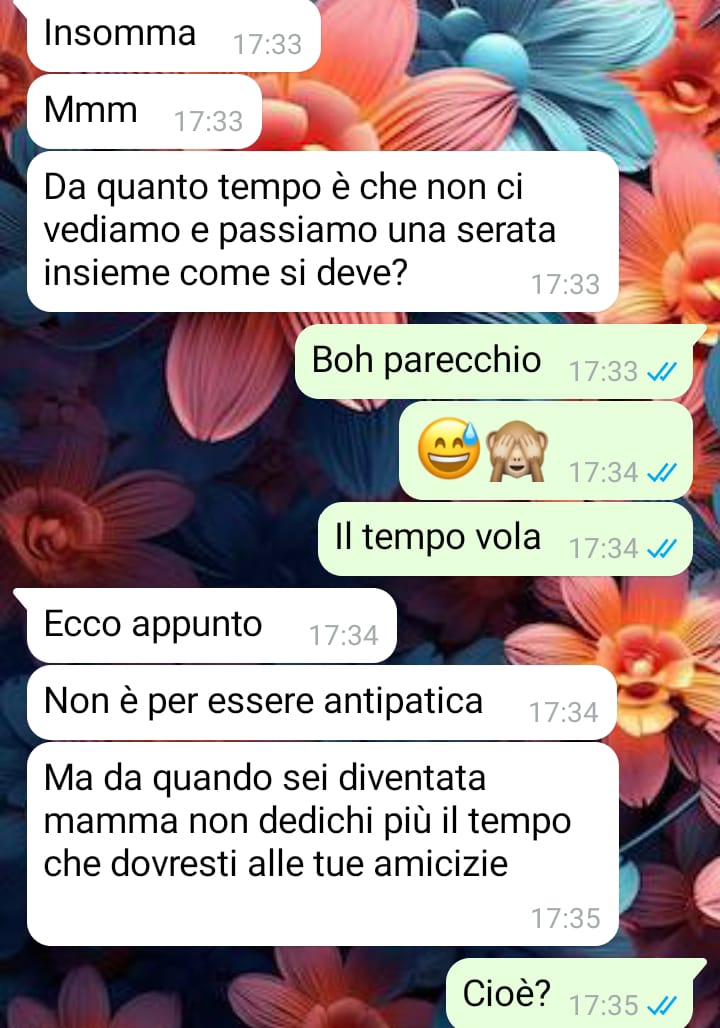This screenshot has width=720, height=1028.
Task: Tap the grinning sweat face emoji
Action: (449, 448)
